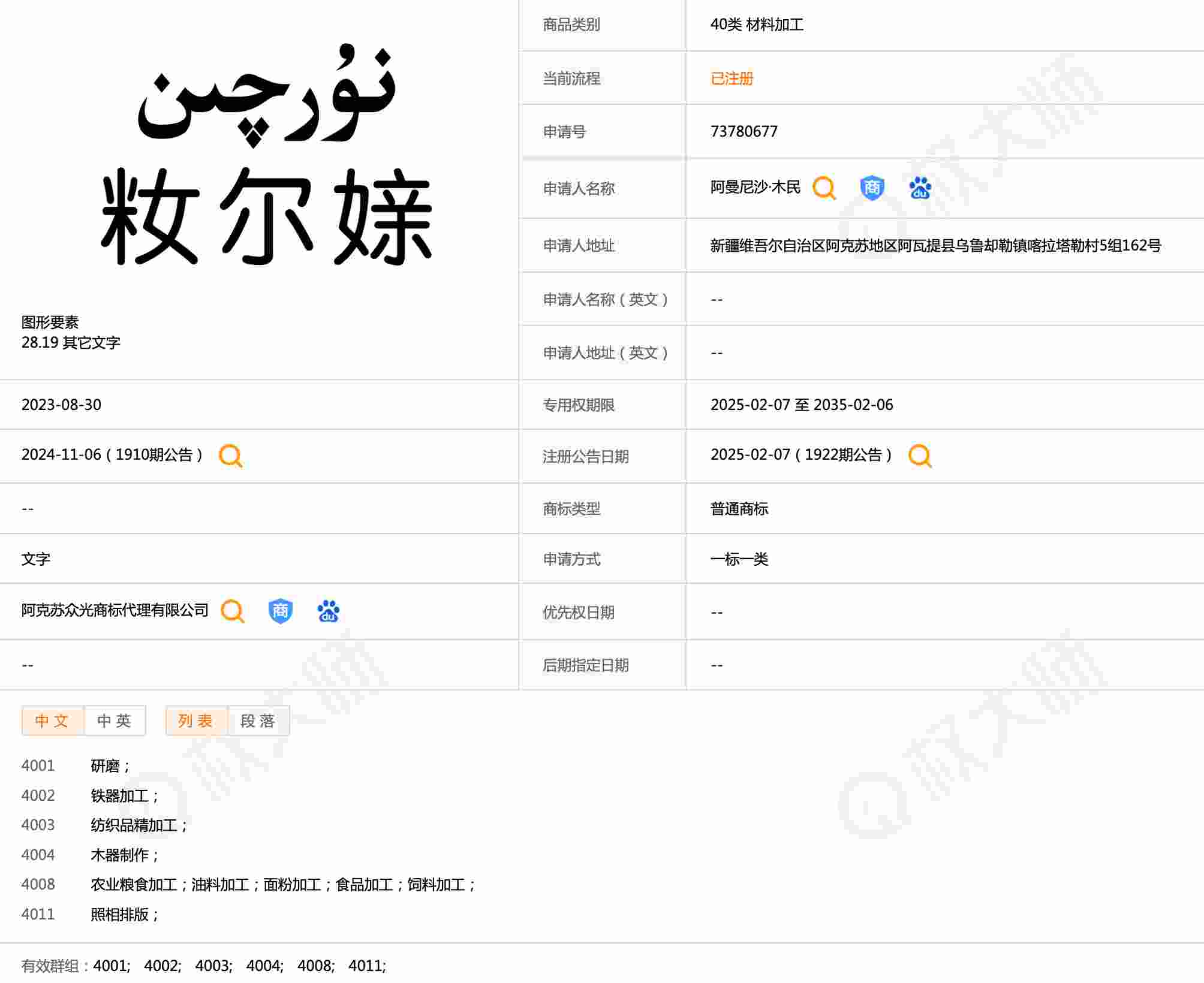The image size is (1204, 983).
Task: Switch to 中文 language view
Action: click(53, 720)
